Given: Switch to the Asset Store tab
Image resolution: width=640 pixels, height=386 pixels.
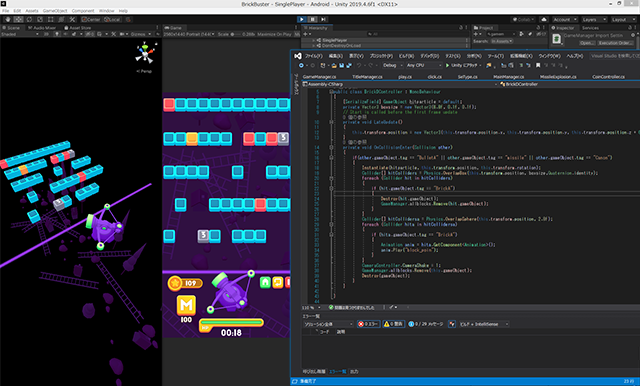Looking at the screenshot, I should 78,28.
